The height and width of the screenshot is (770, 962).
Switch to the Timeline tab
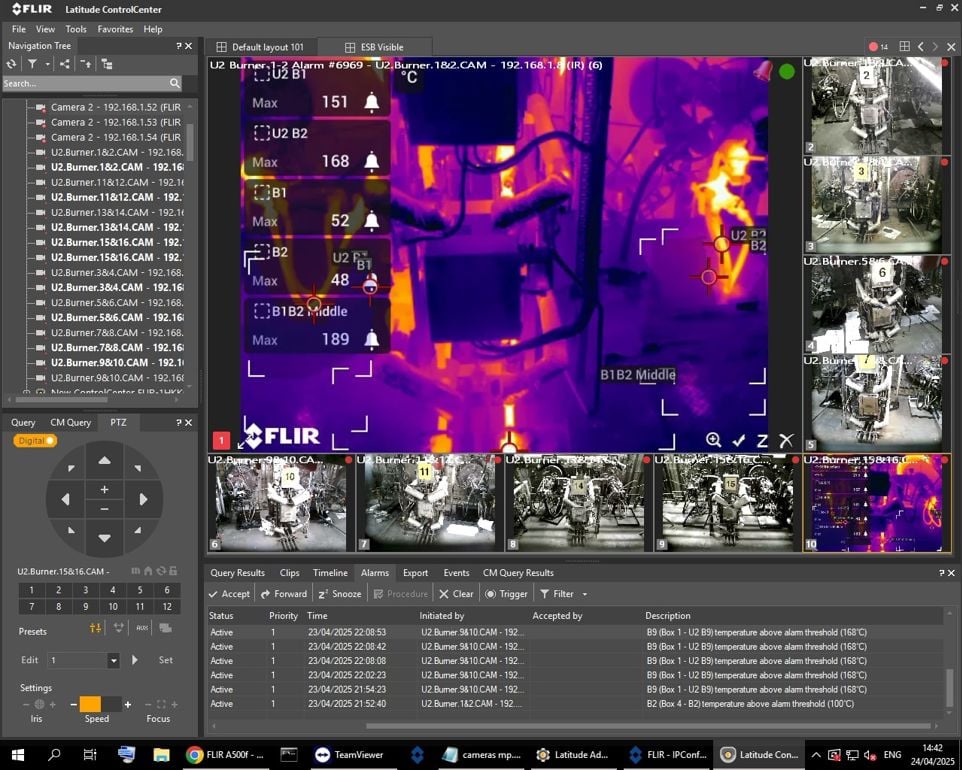[x=329, y=573]
